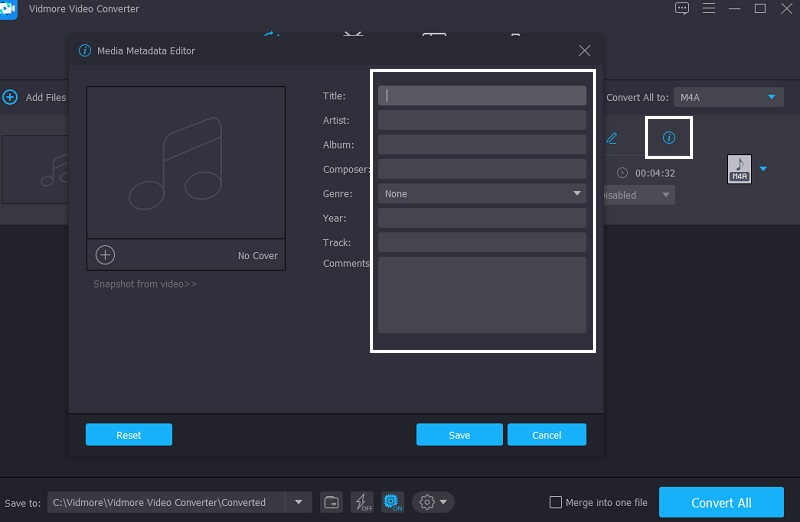Close the Media Metadata Editor dialog

584,51
